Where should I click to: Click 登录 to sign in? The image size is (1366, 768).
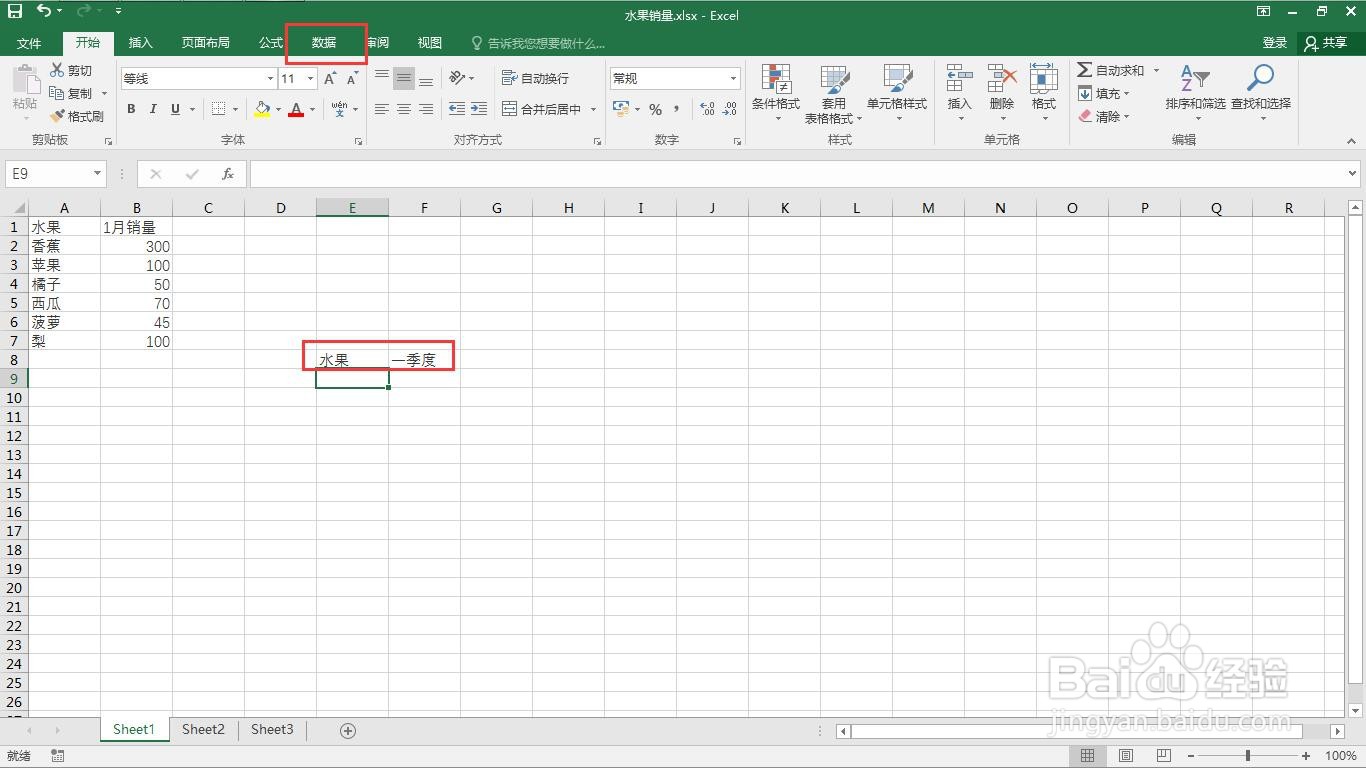point(1275,43)
